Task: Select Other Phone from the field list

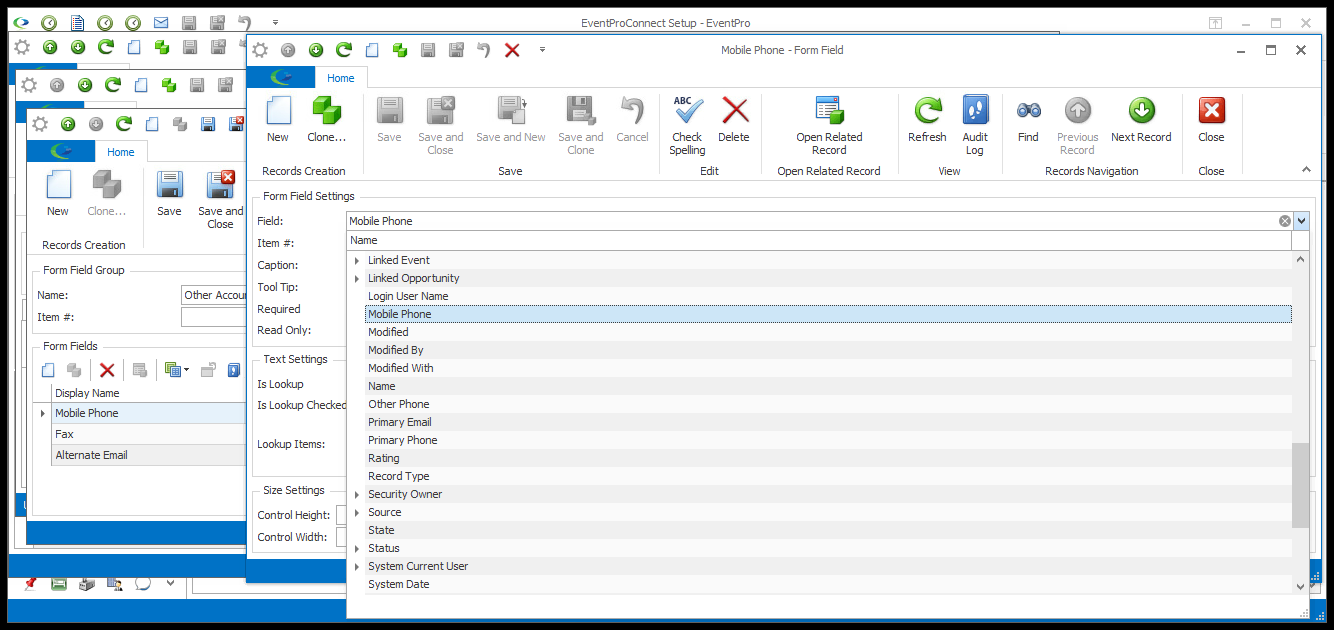Action: [x=828, y=404]
